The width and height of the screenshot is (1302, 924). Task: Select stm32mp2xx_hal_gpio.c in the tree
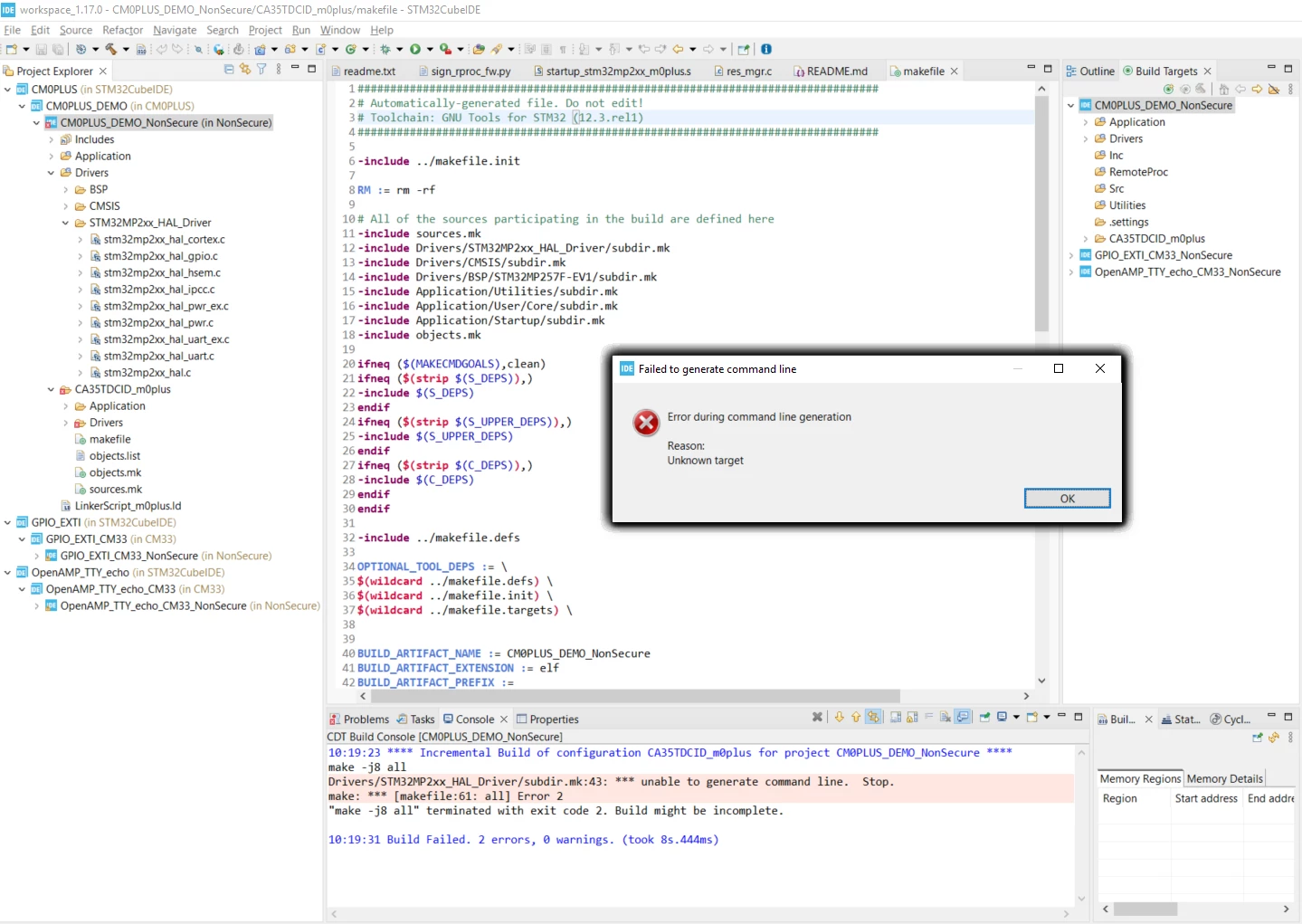[x=160, y=256]
